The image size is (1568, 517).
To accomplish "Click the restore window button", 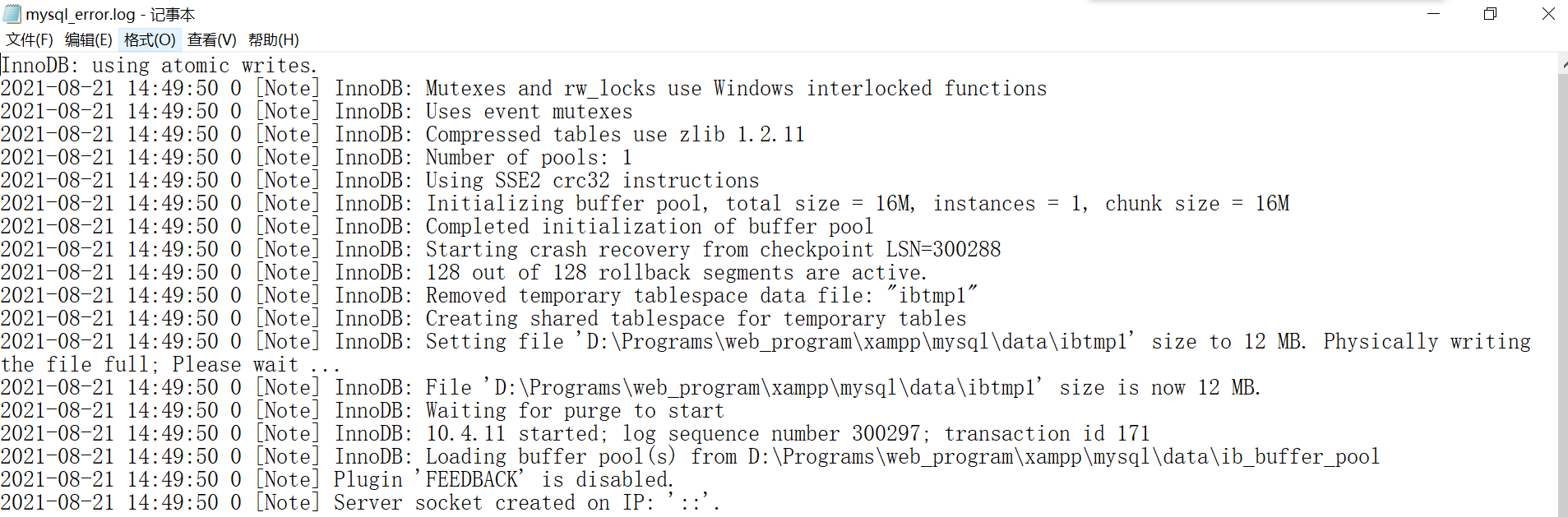I will (1488, 13).
